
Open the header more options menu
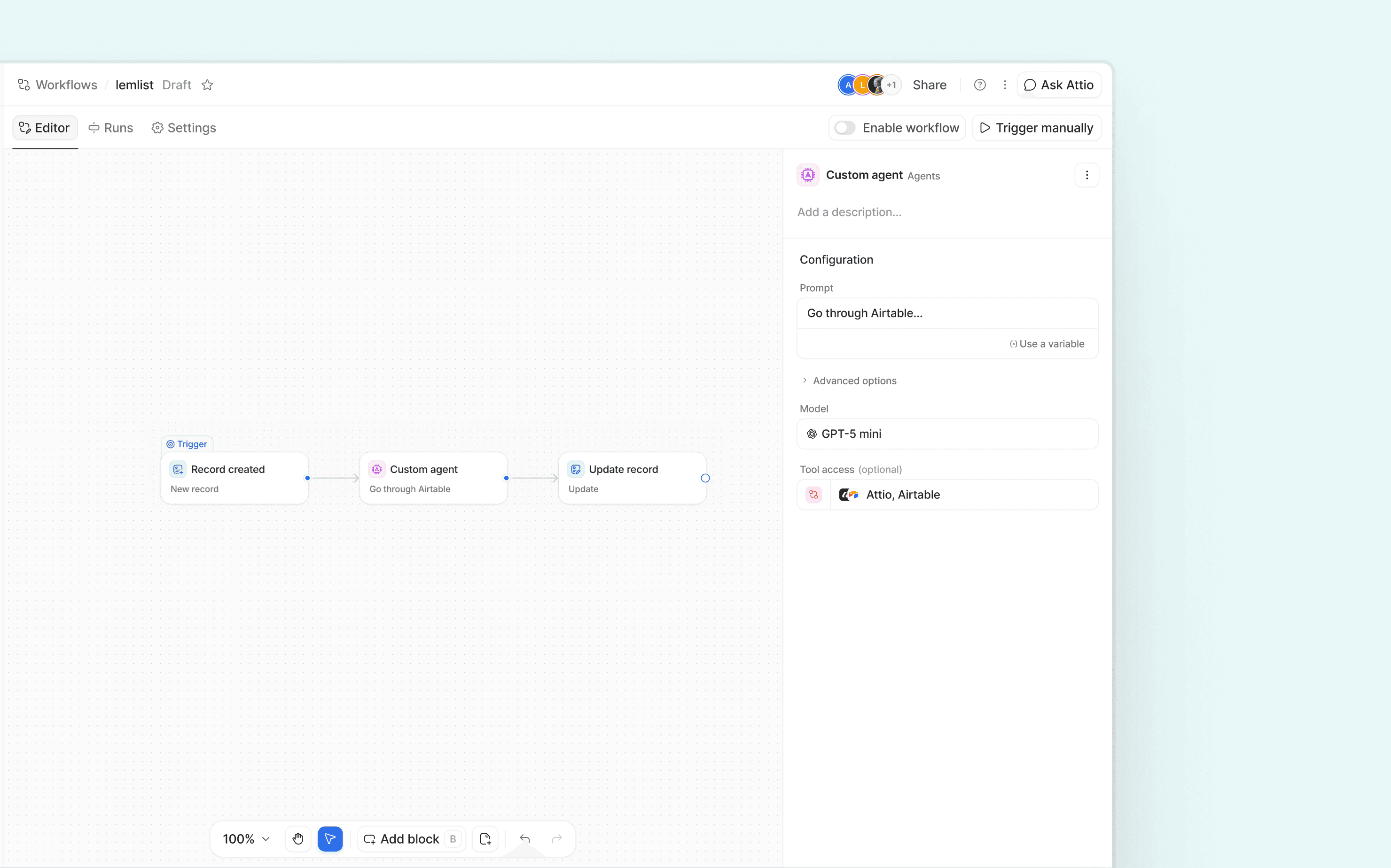[x=1005, y=85]
